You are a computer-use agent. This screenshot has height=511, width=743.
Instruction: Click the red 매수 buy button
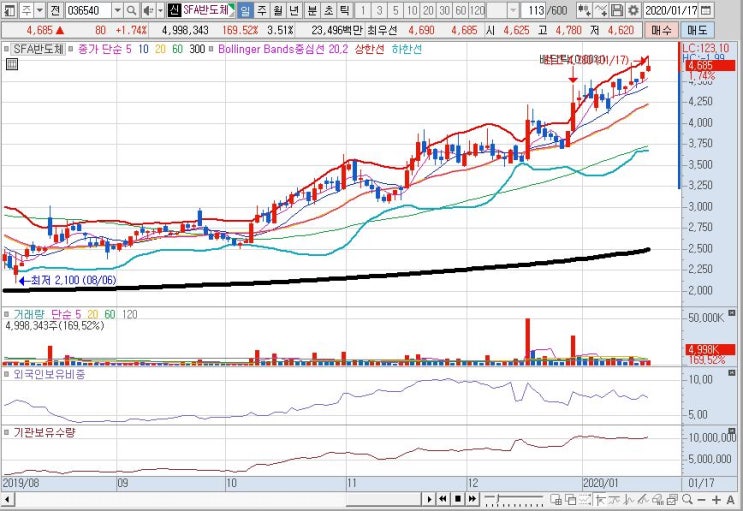(661, 30)
